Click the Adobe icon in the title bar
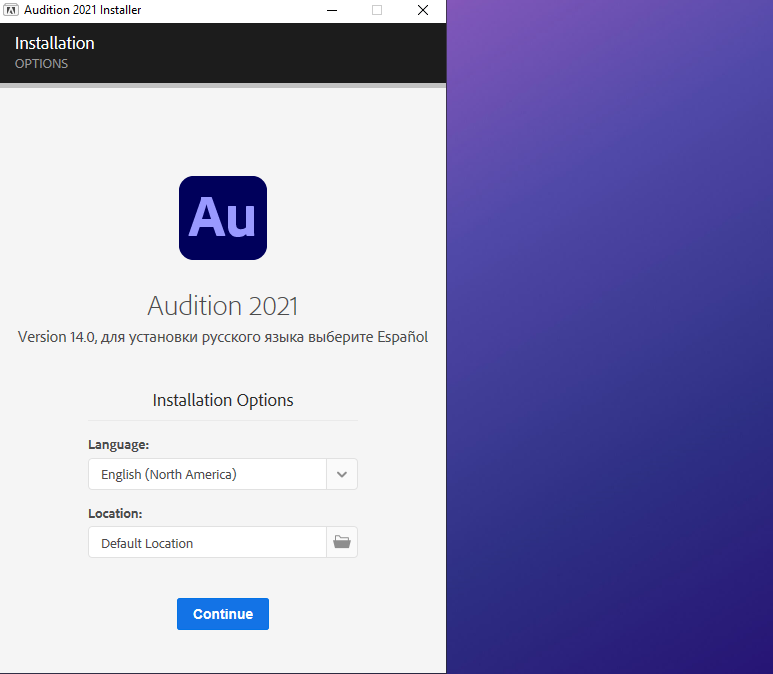This screenshot has width=773, height=674. 11,10
